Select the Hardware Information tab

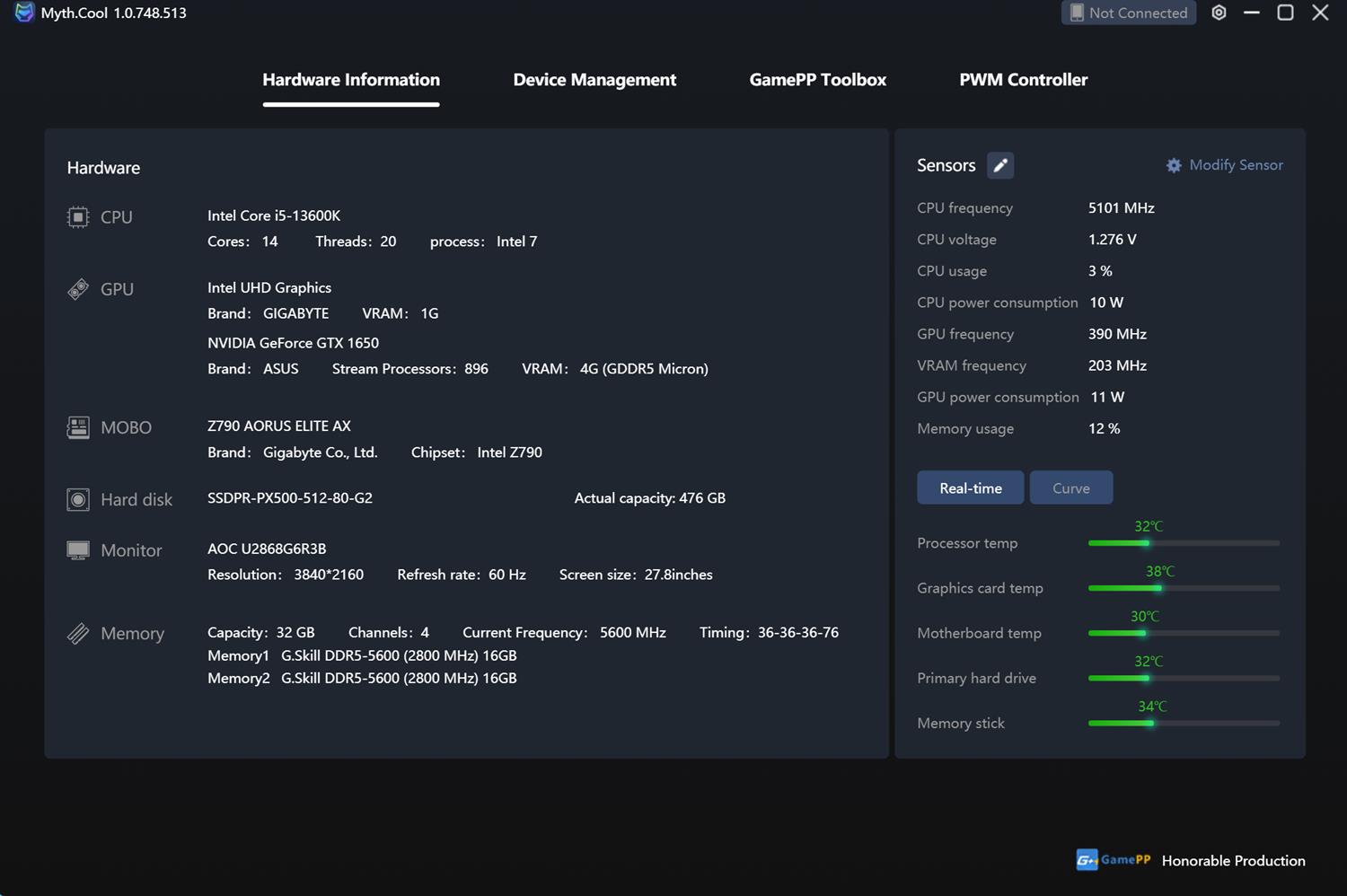[351, 80]
